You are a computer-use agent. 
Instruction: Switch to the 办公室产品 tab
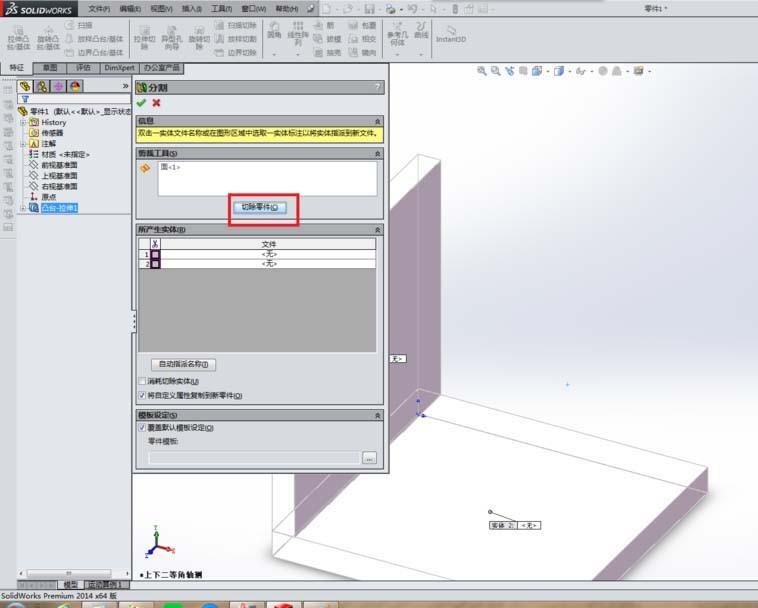click(x=161, y=68)
